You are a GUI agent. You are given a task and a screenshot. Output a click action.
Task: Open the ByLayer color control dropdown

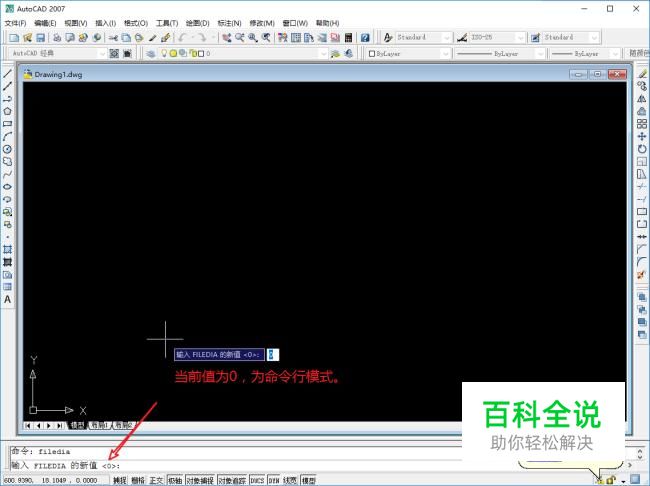coord(446,53)
